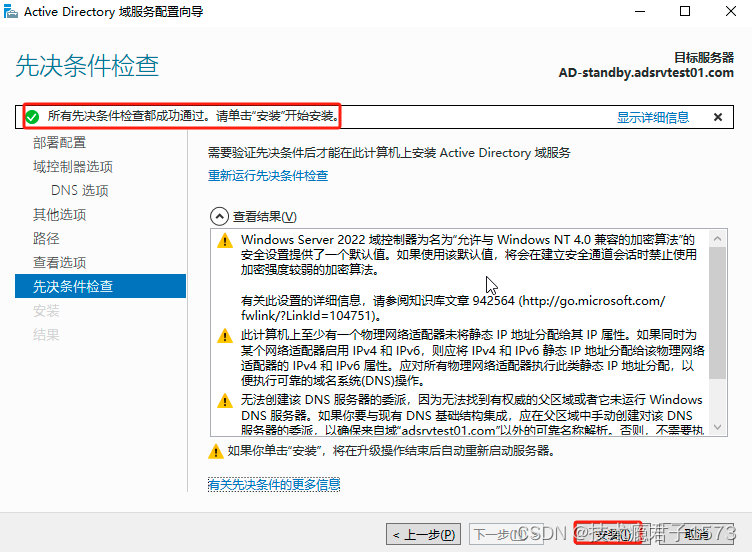Click warning icon beside auto-restart notice
This screenshot has height=552, width=752.
pyautogui.click(x=216, y=451)
